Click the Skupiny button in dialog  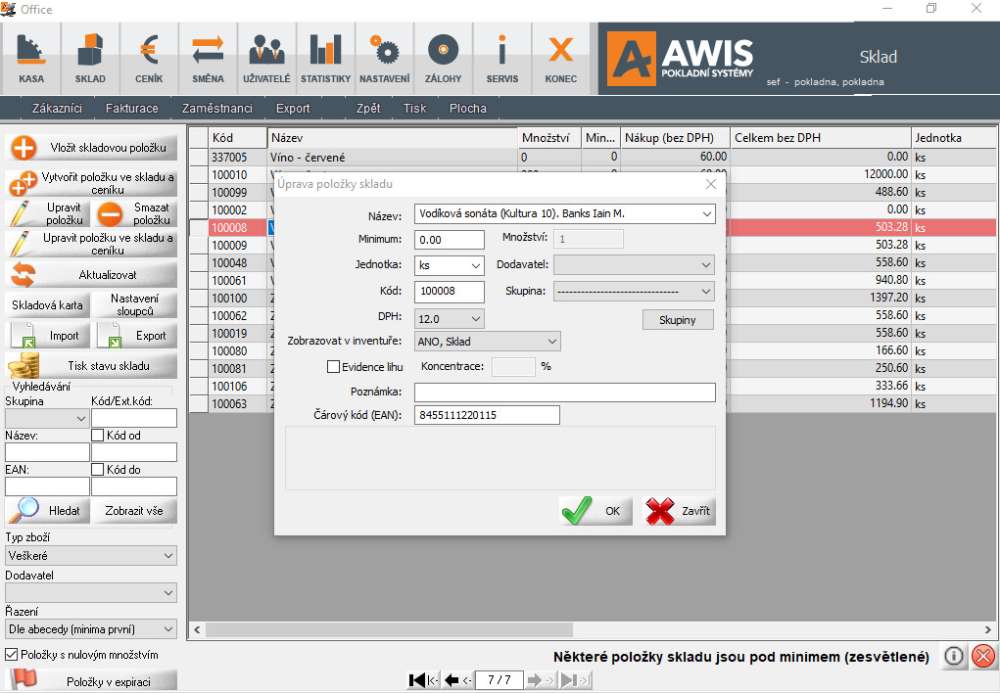pos(677,320)
